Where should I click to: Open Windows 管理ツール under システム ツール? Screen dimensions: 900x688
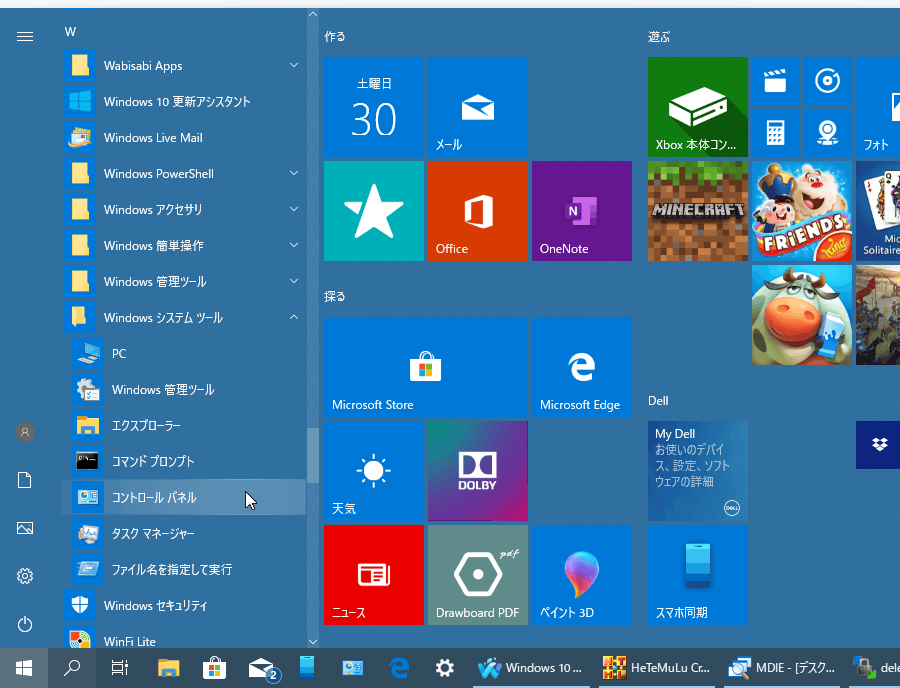pyautogui.click(x=183, y=390)
